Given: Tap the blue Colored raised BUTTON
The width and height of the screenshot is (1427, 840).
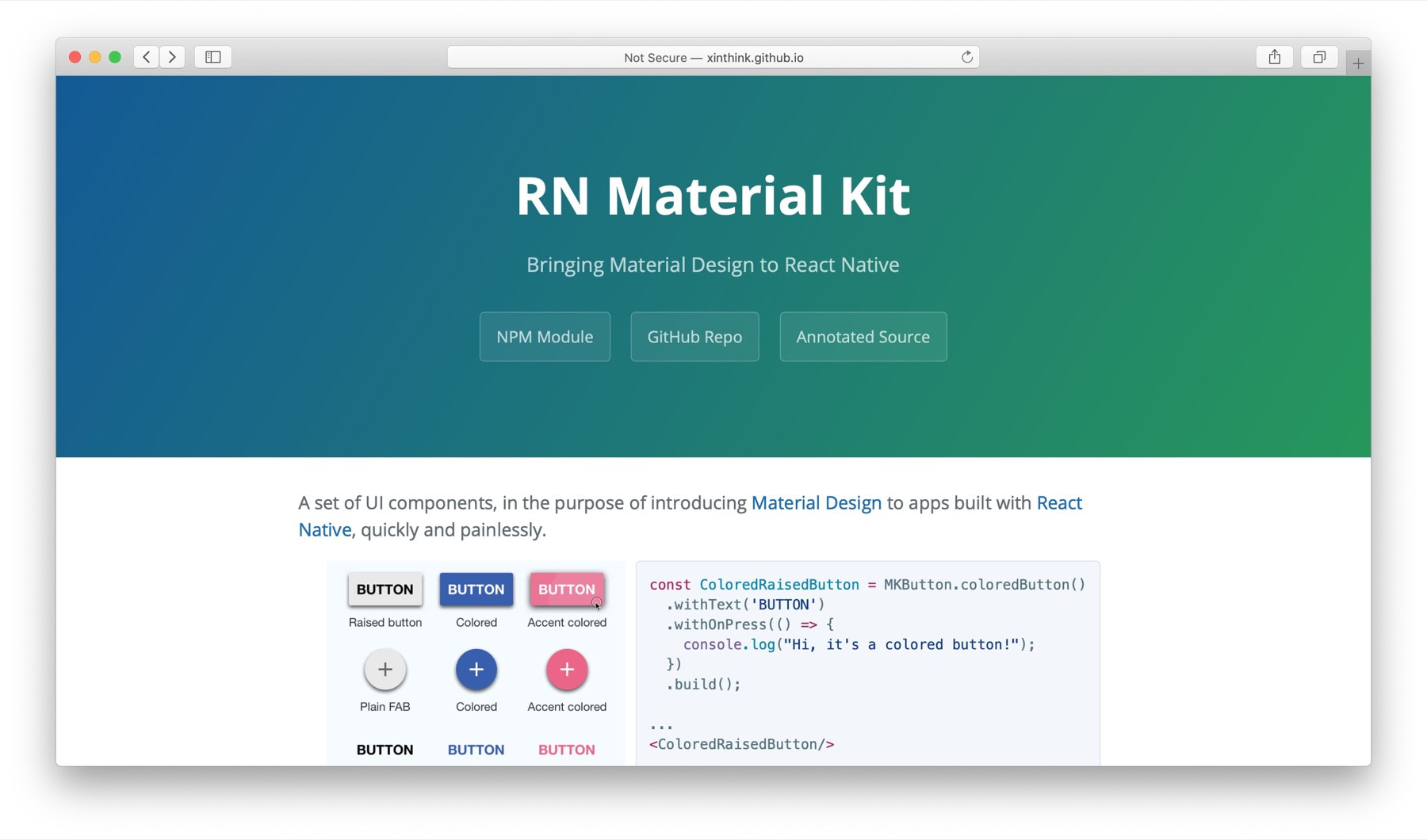Looking at the screenshot, I should coord(476,590).
